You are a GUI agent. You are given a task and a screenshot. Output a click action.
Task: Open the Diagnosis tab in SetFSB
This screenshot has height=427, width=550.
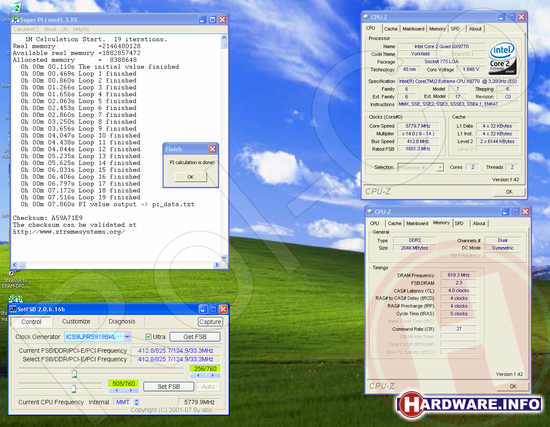(x=122, y=321)
